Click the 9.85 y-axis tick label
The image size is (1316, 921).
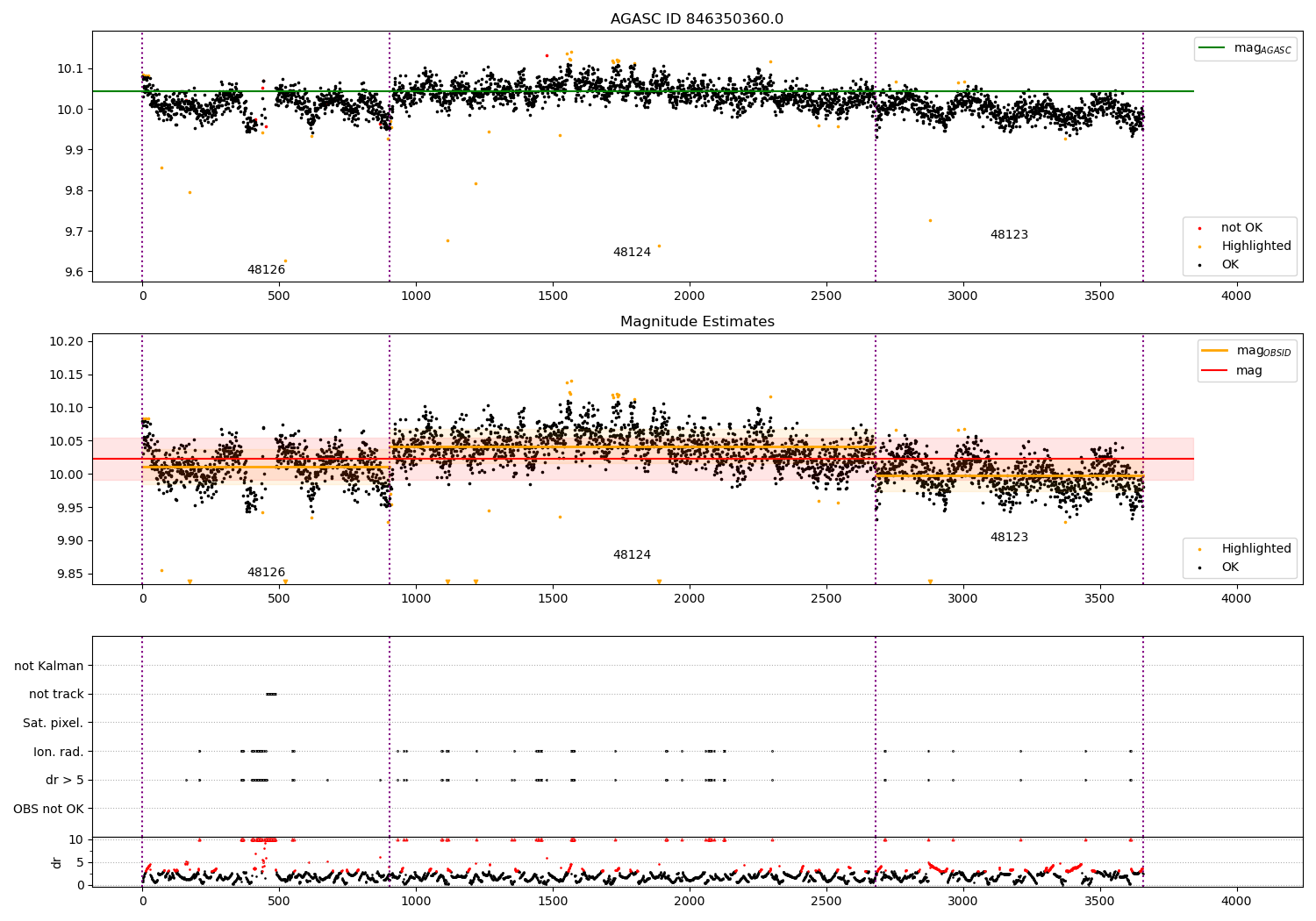tap(69, 574)
